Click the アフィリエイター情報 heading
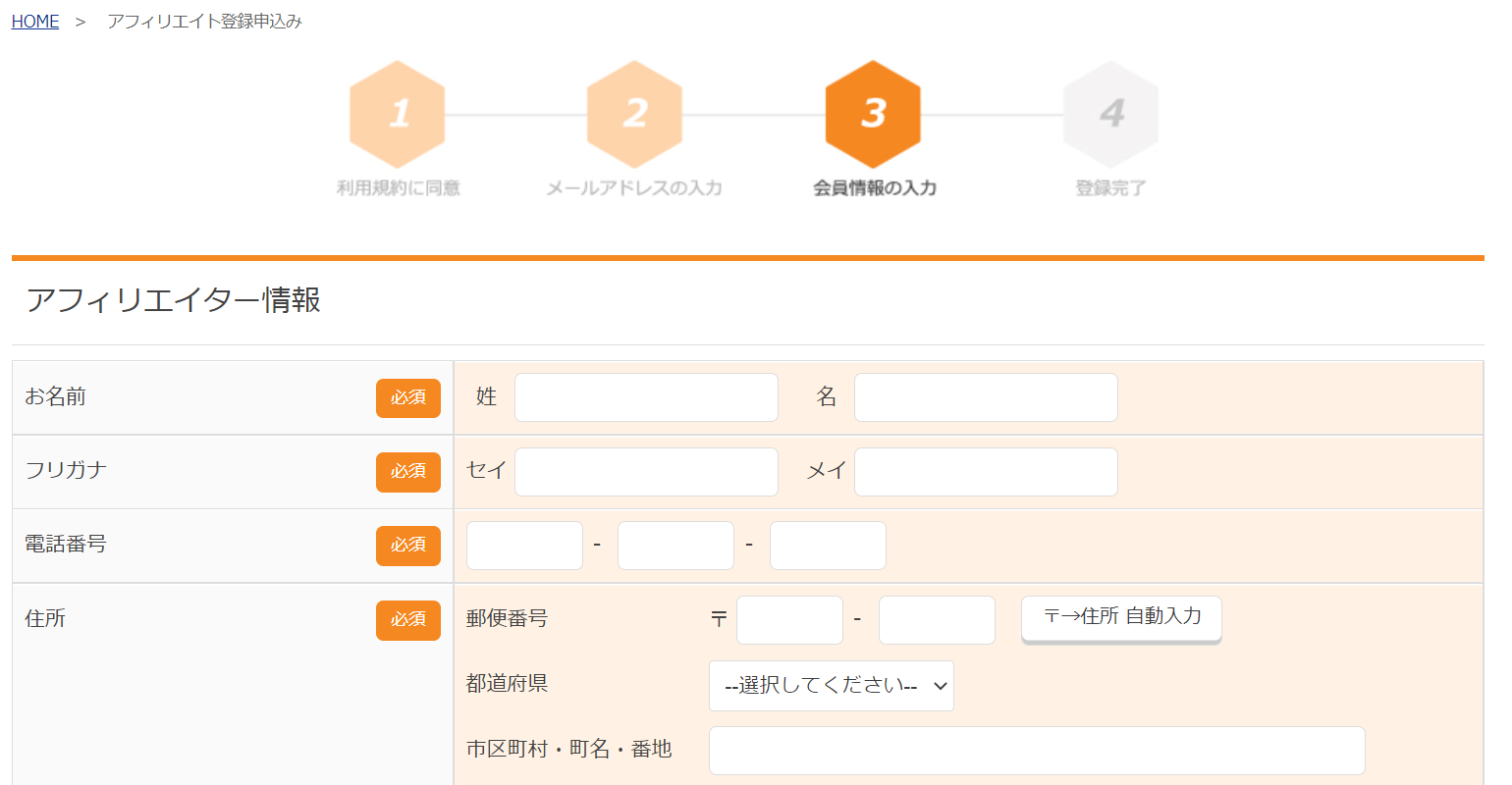The height and width of the screenshot is (785, 1512). pyautogui.click(x=174, y=299)
